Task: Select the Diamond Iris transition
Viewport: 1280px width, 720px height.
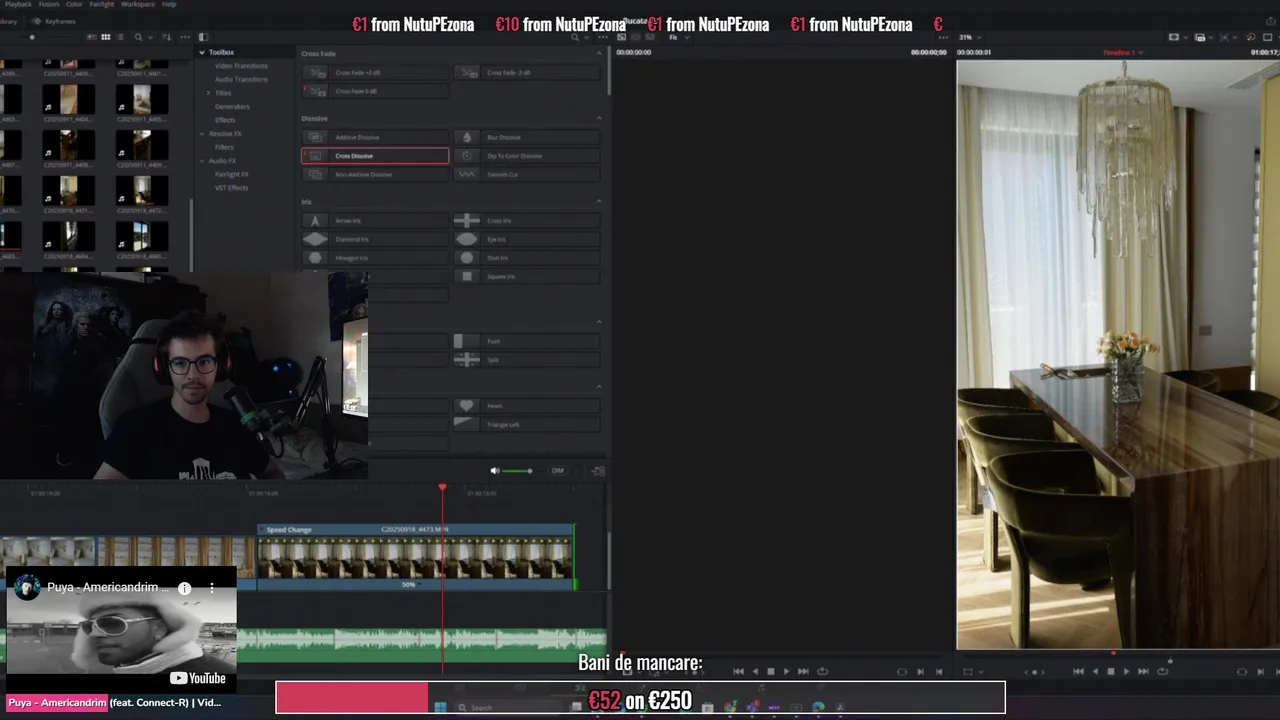Action: (x=375, y=239)
